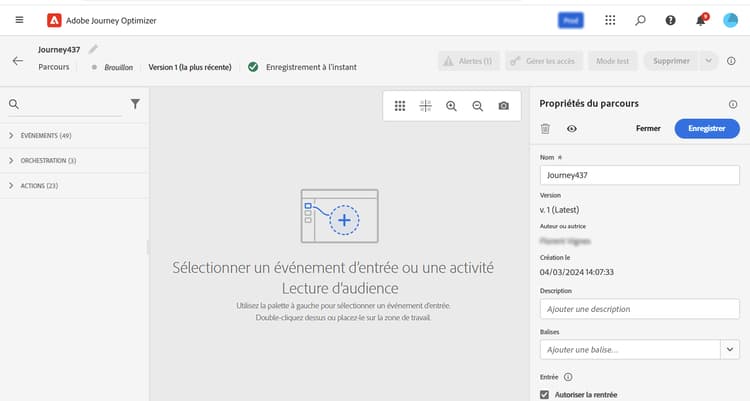Click the Brouillon status label
750x401 pixels.
click(119, 67)
